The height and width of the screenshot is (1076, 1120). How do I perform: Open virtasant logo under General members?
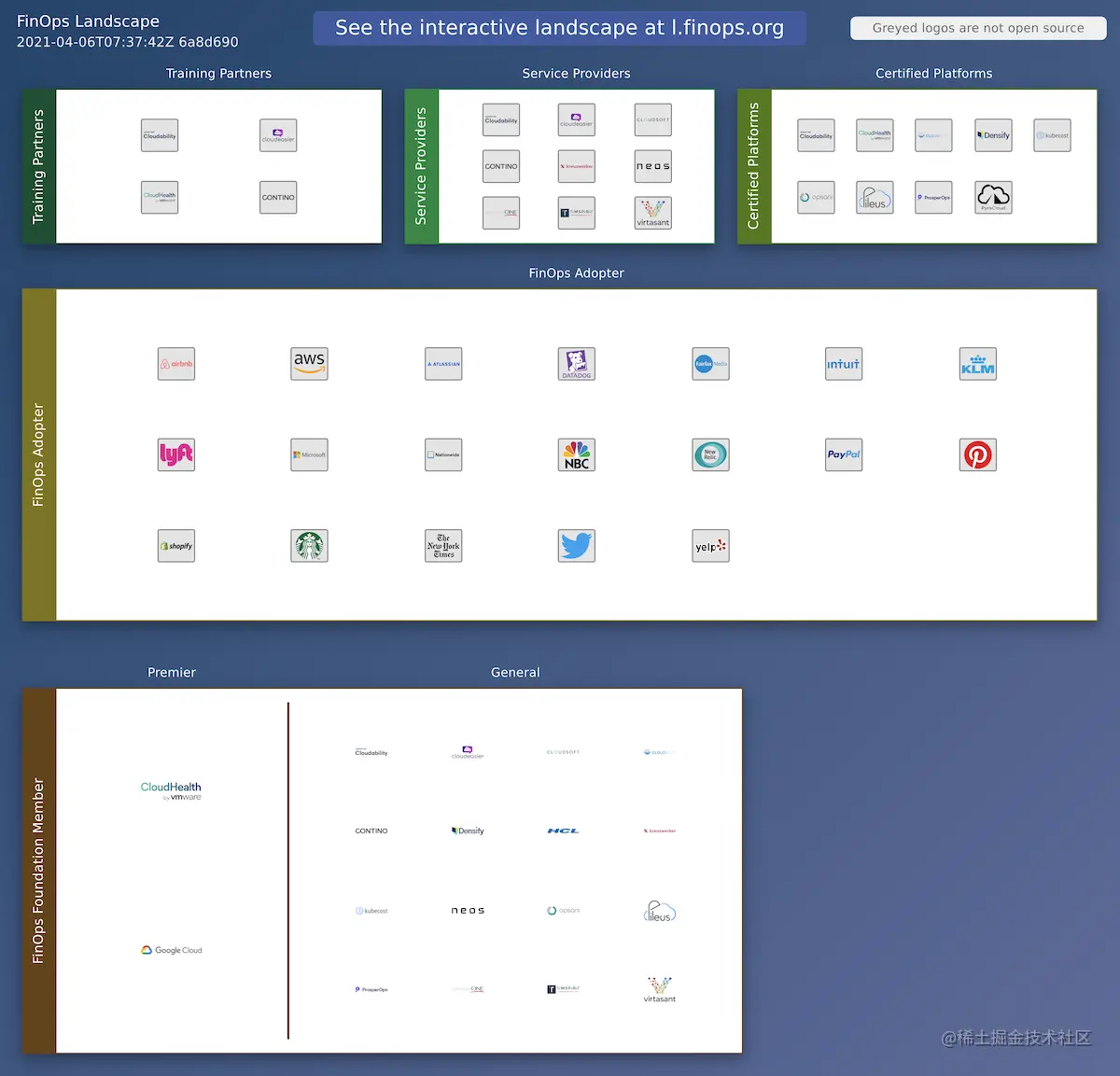coord(660,989)
